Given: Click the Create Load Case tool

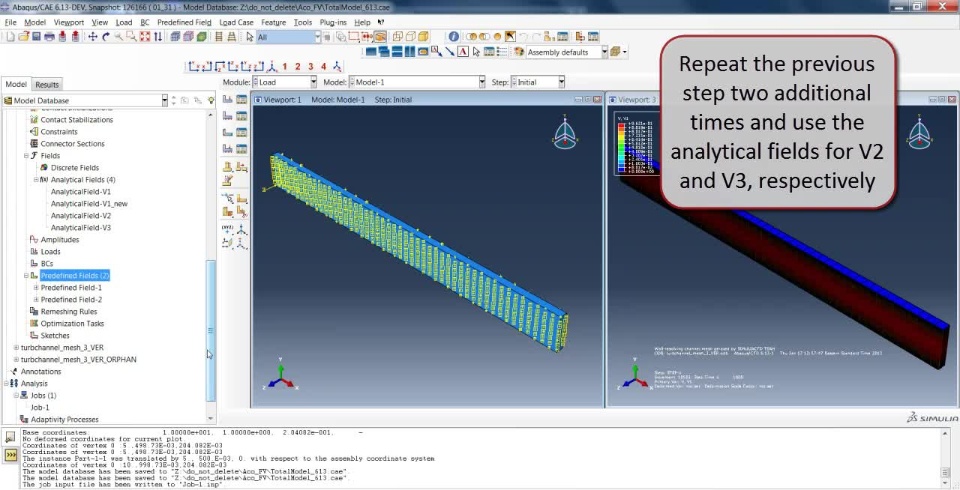Looking at the screenshot, I should pyautogui.click(x=228, y=148).
